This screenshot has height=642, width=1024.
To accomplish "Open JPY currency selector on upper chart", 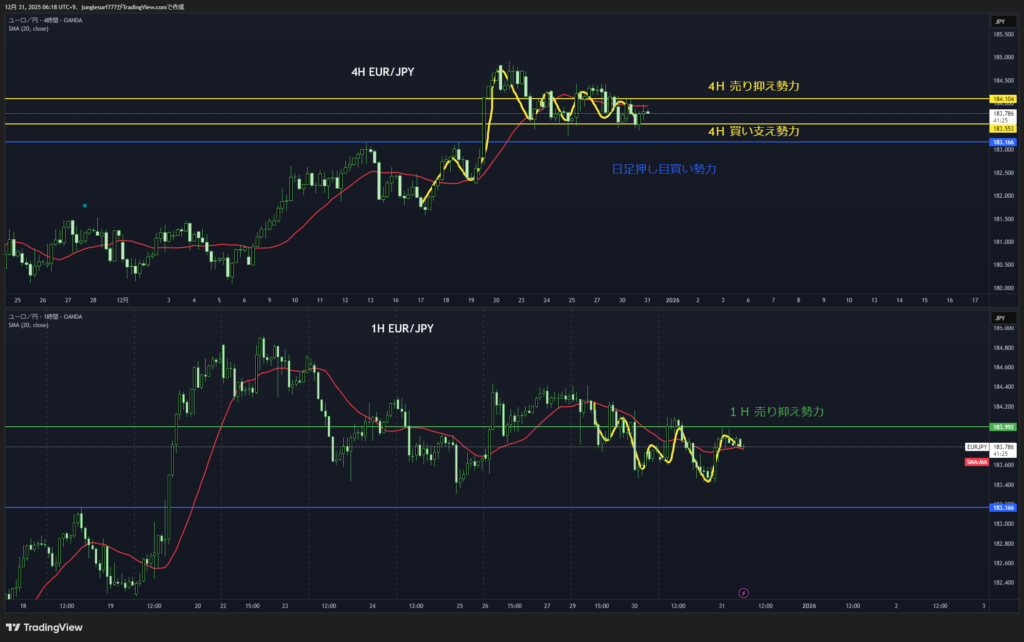I will (1000, 21).
